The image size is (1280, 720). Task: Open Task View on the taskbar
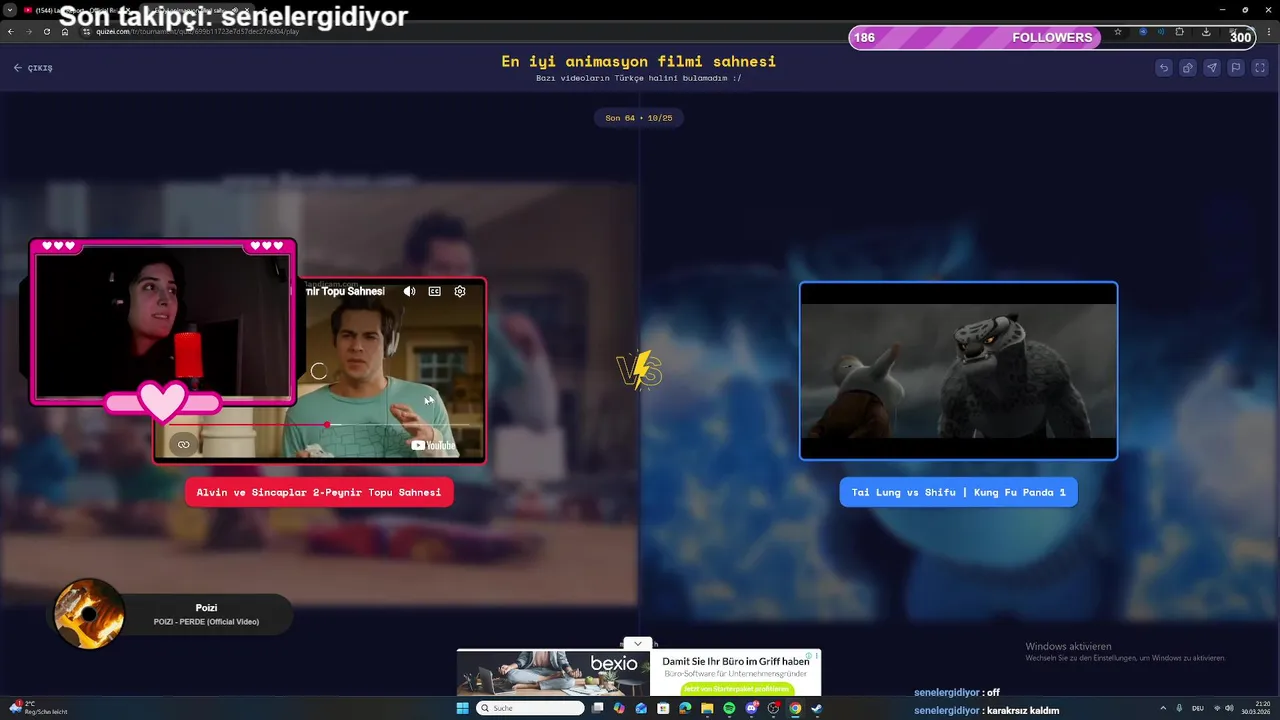598,708
